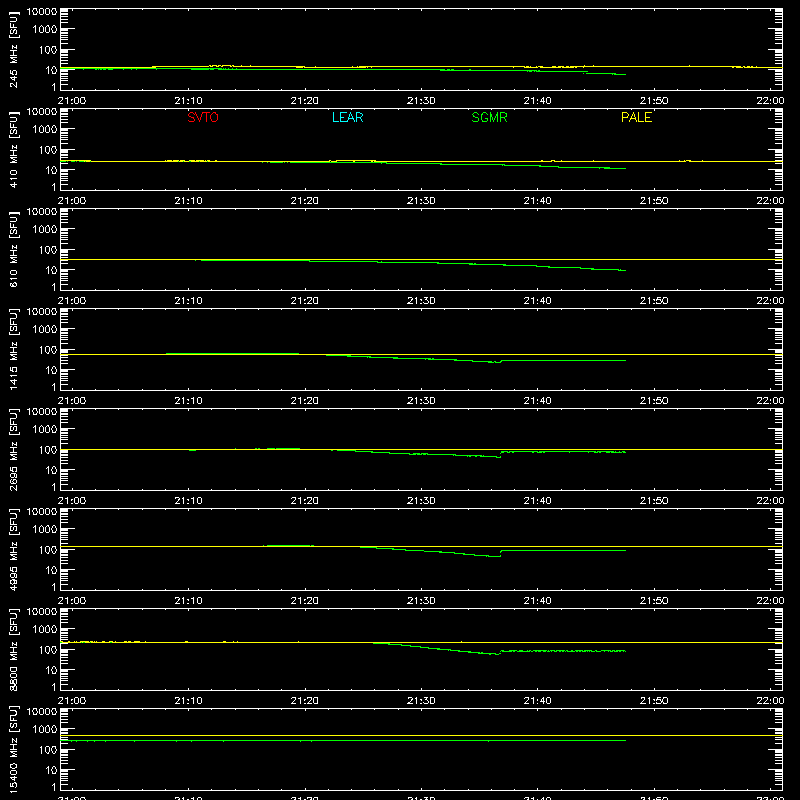Click the 21:20 label of the 8800 MHz panel
This screenshot has height=800, width=800.
305,701
